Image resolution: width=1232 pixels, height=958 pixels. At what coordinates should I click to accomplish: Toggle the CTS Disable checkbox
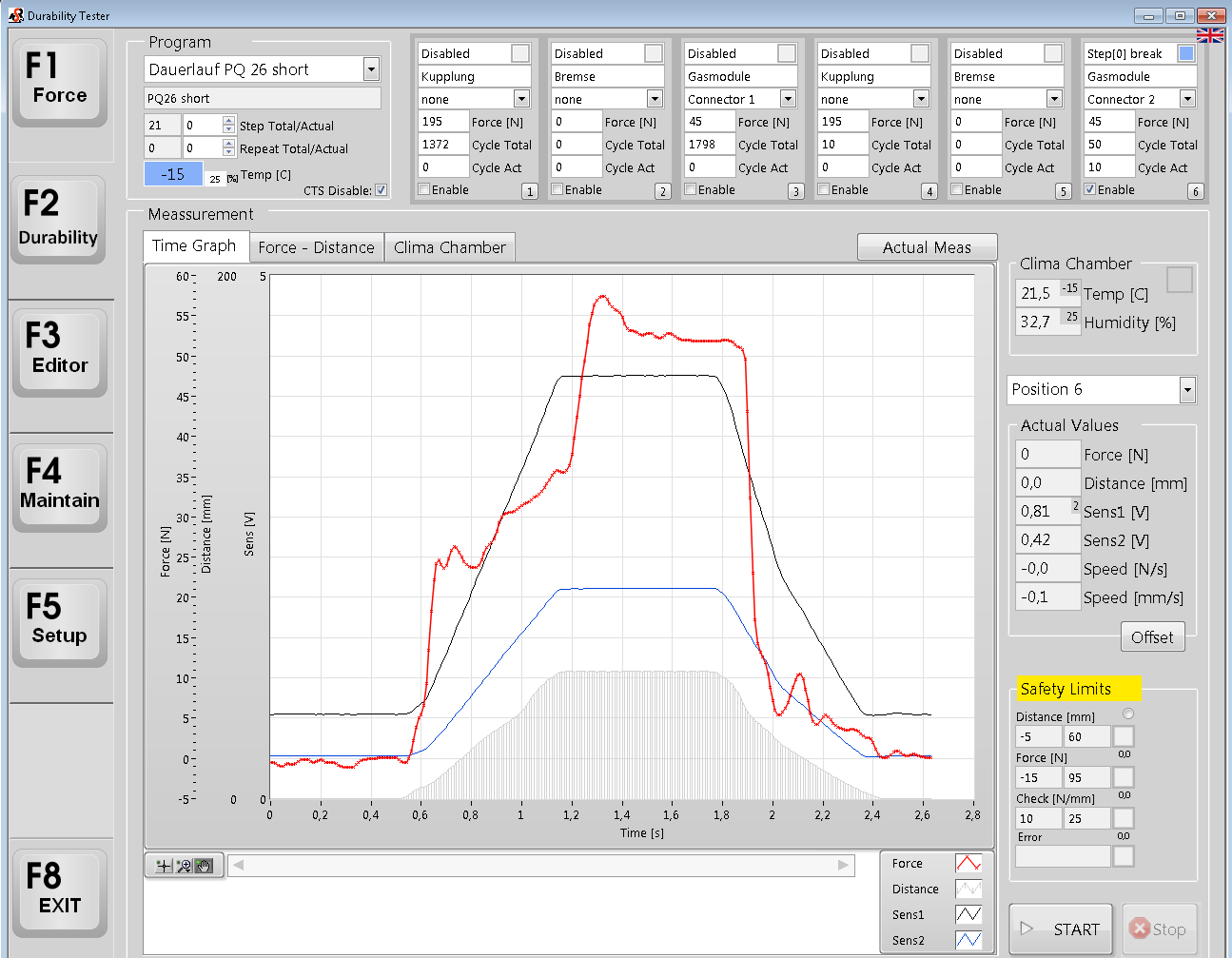pyautogui.click(x=381, y=190)
